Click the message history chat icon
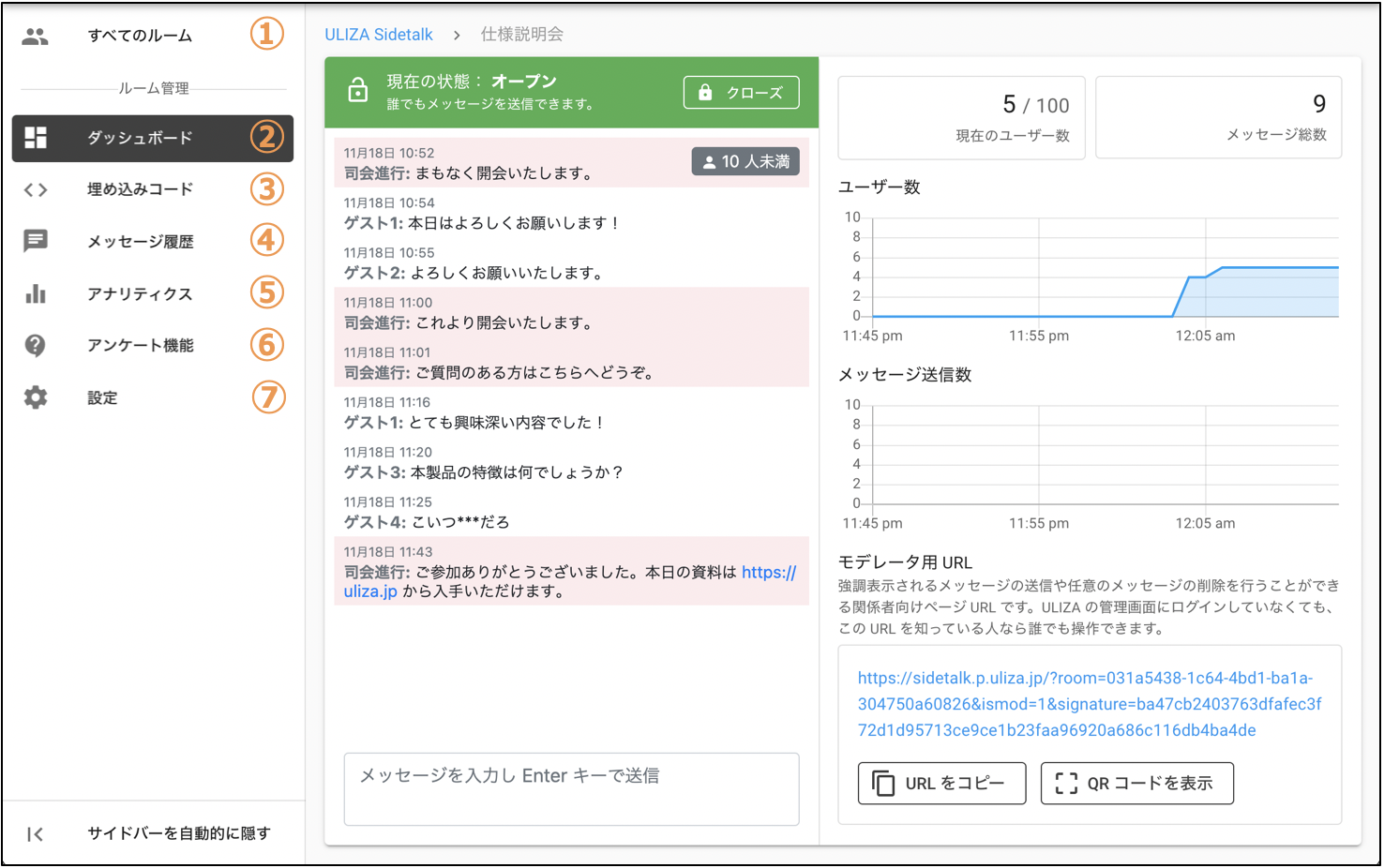 tap(36, 241)
